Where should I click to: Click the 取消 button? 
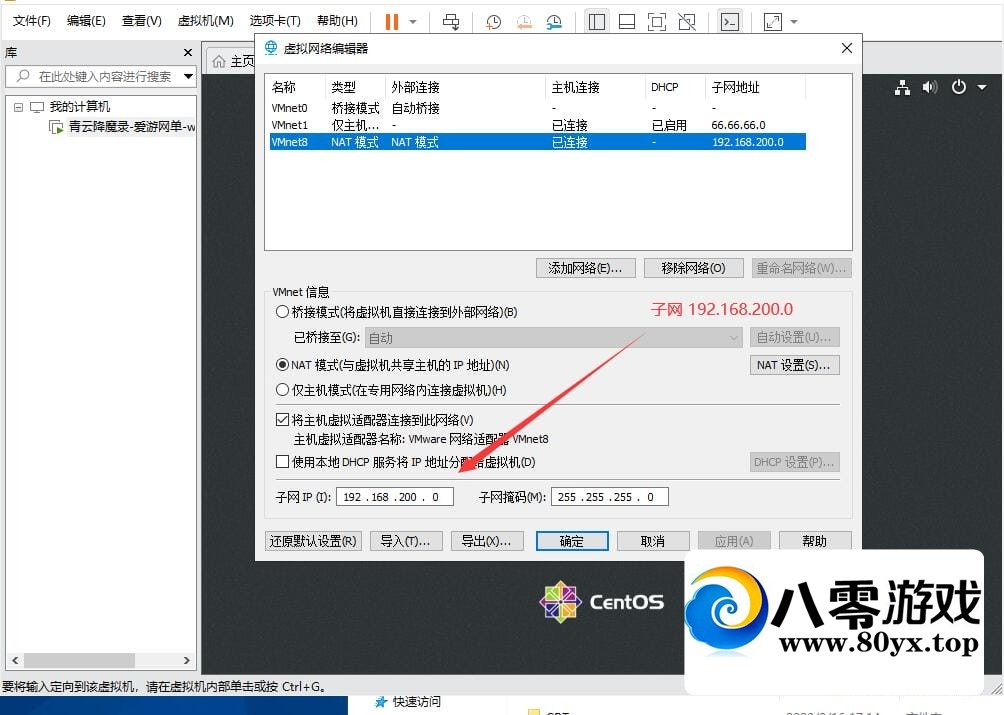(653, 541)
